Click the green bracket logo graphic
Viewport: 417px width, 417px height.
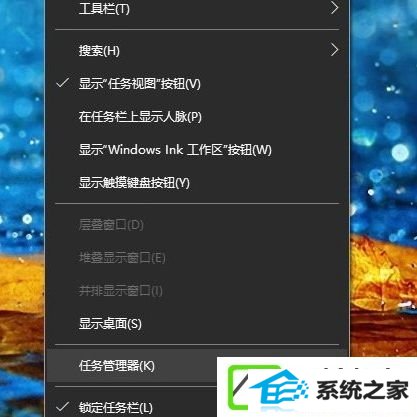click(238, 387)
